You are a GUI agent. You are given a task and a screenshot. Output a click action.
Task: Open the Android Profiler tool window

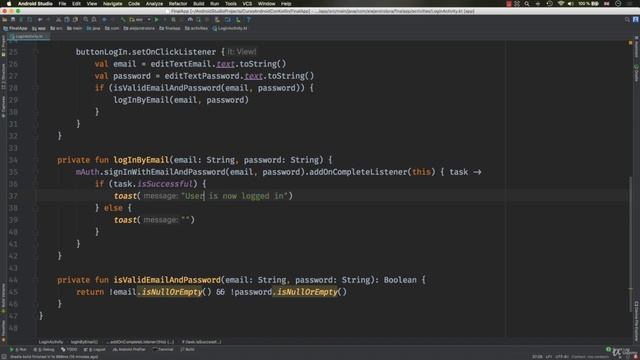[129, 350]
